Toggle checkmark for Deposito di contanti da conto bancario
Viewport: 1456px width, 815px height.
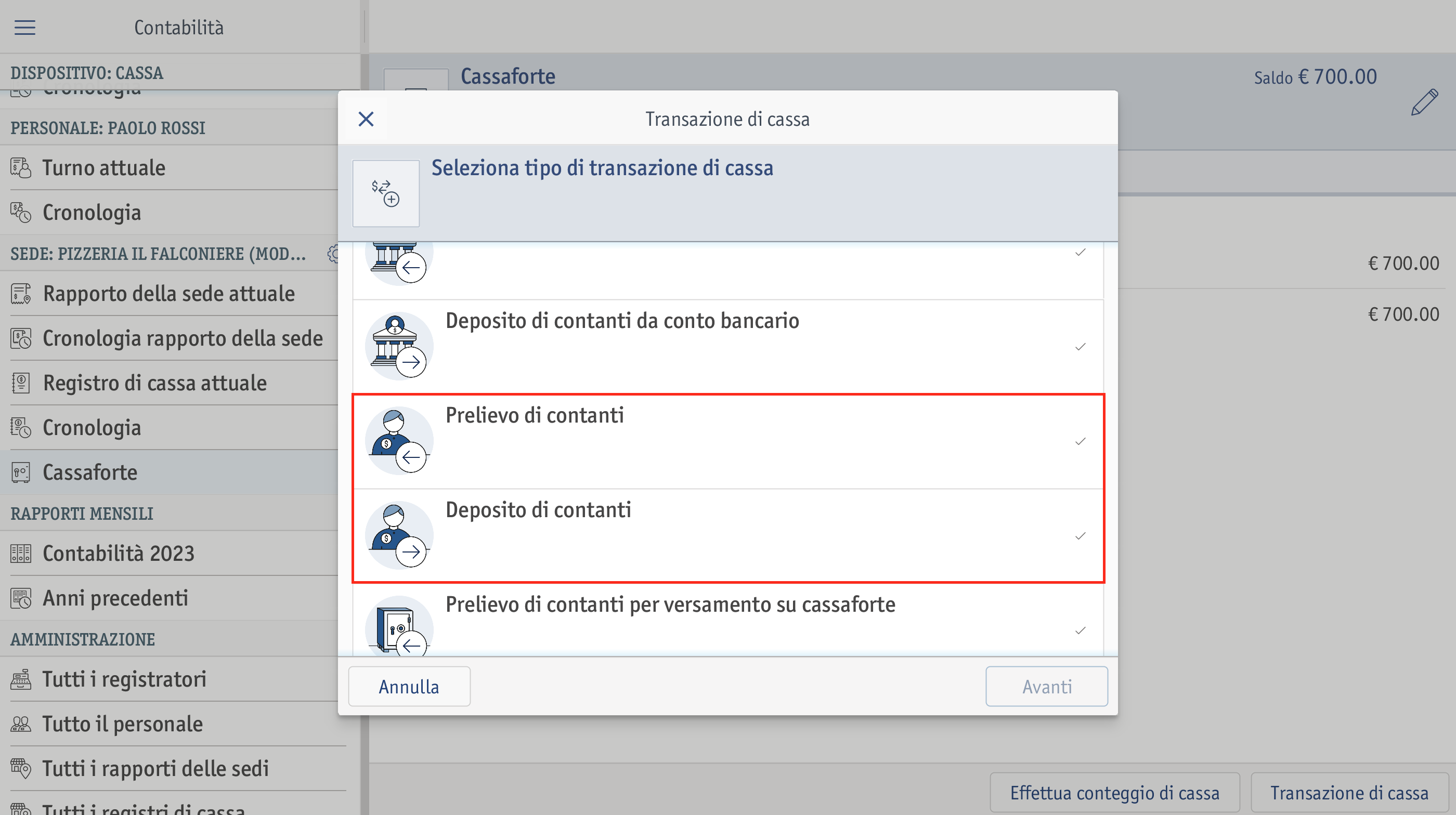[1080, 347]
